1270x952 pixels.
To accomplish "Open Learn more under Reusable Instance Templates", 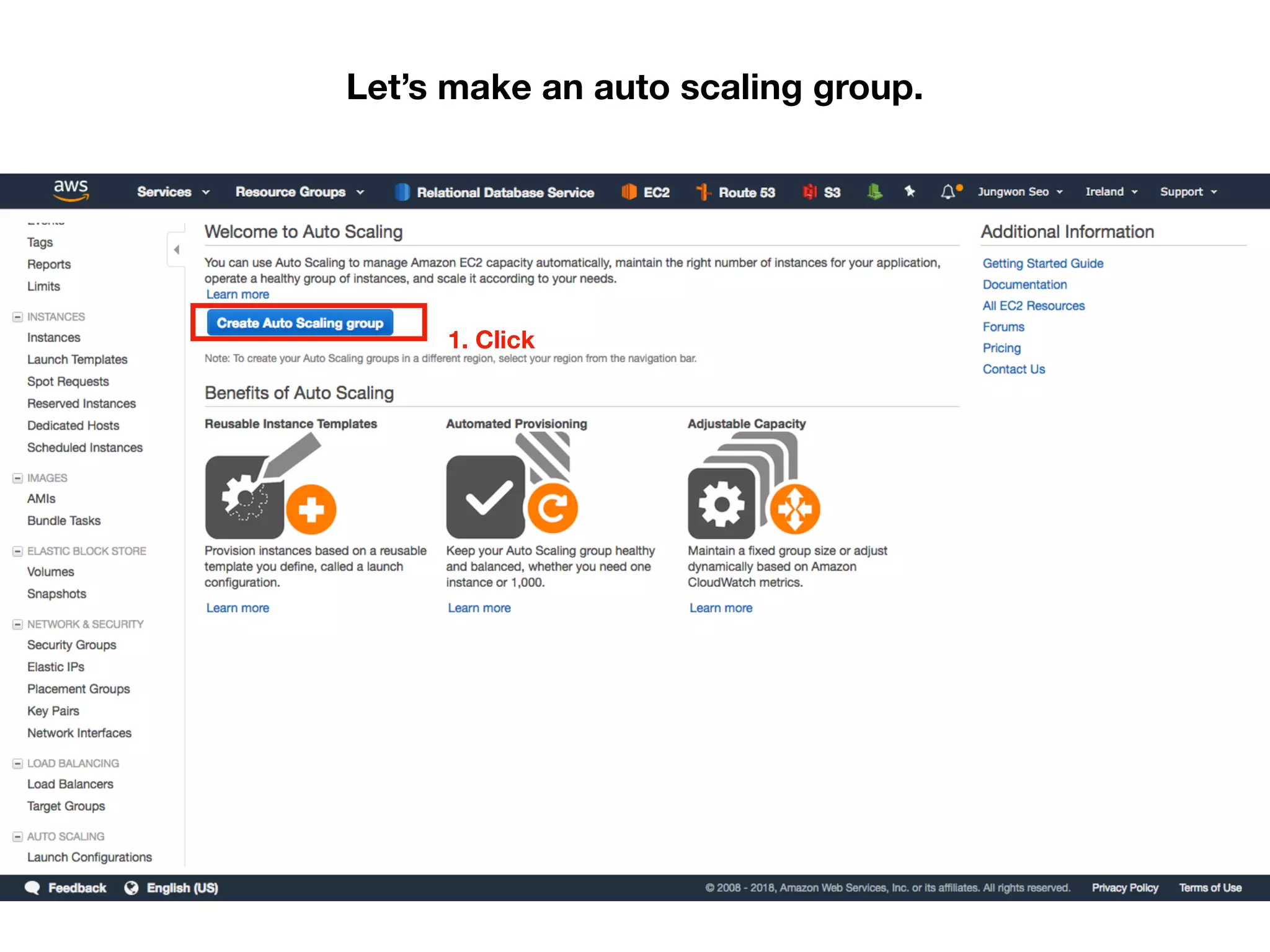I will (x=238, y=608).
